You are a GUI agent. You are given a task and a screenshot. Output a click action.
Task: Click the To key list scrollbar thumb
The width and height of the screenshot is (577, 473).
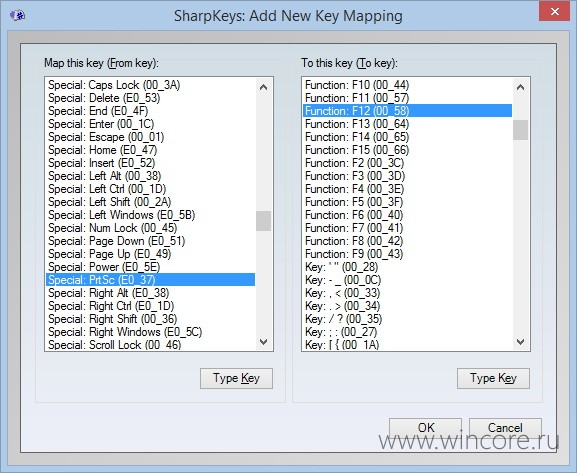[x=520, y=130]
